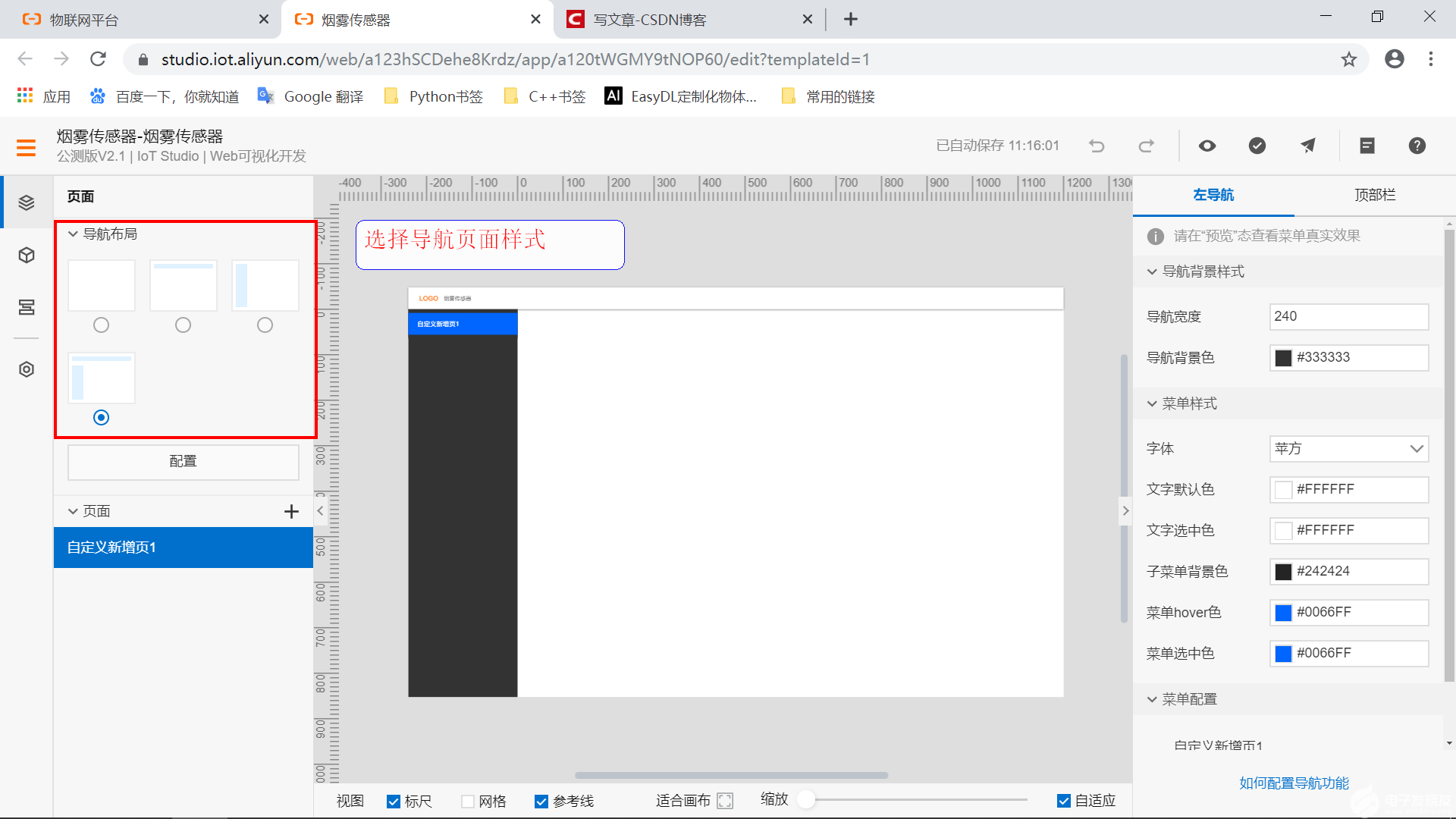
Task: Open the 字体 font dropdown showing 苹方
Action: (1348, 449)
